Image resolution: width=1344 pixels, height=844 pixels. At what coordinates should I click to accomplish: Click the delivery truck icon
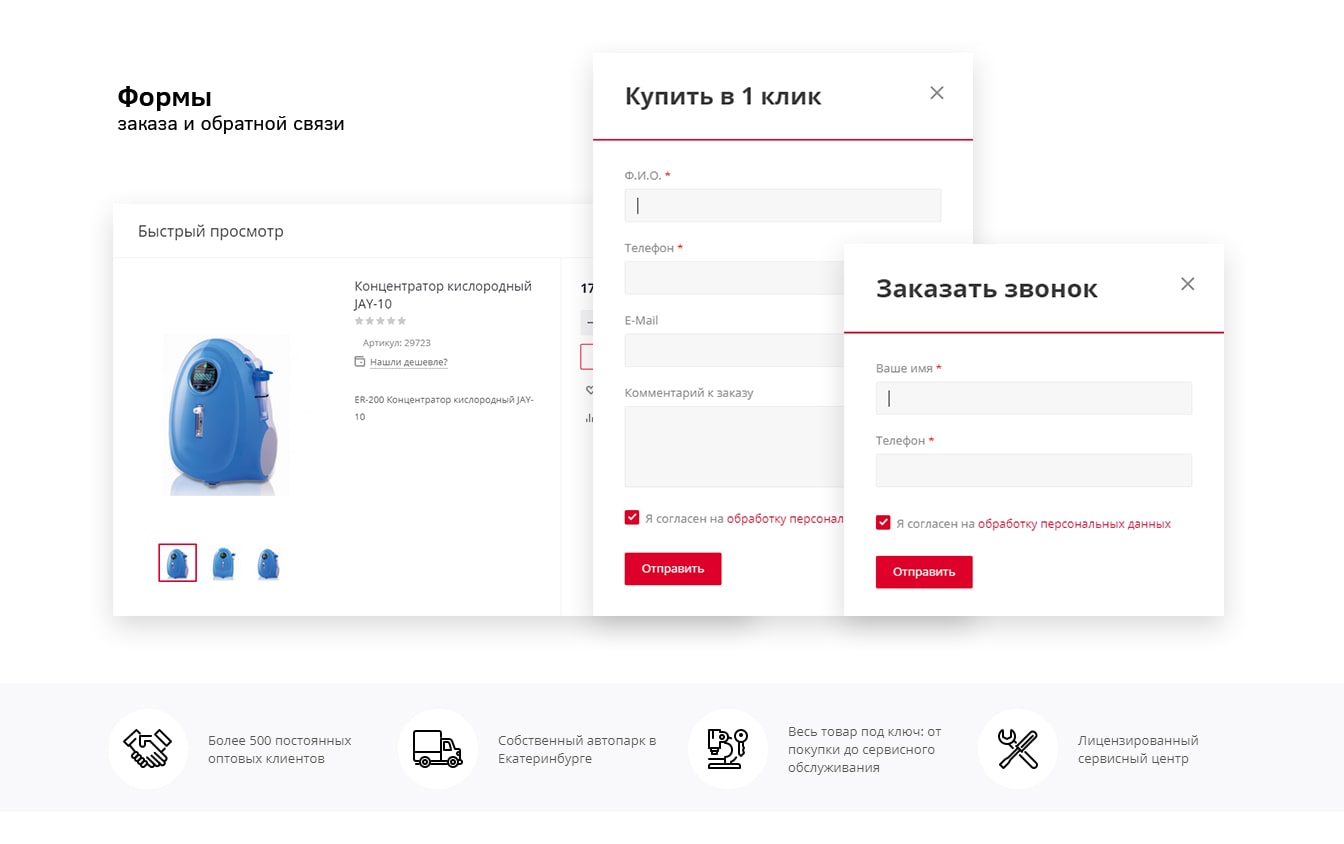click(x=437, y=749)
